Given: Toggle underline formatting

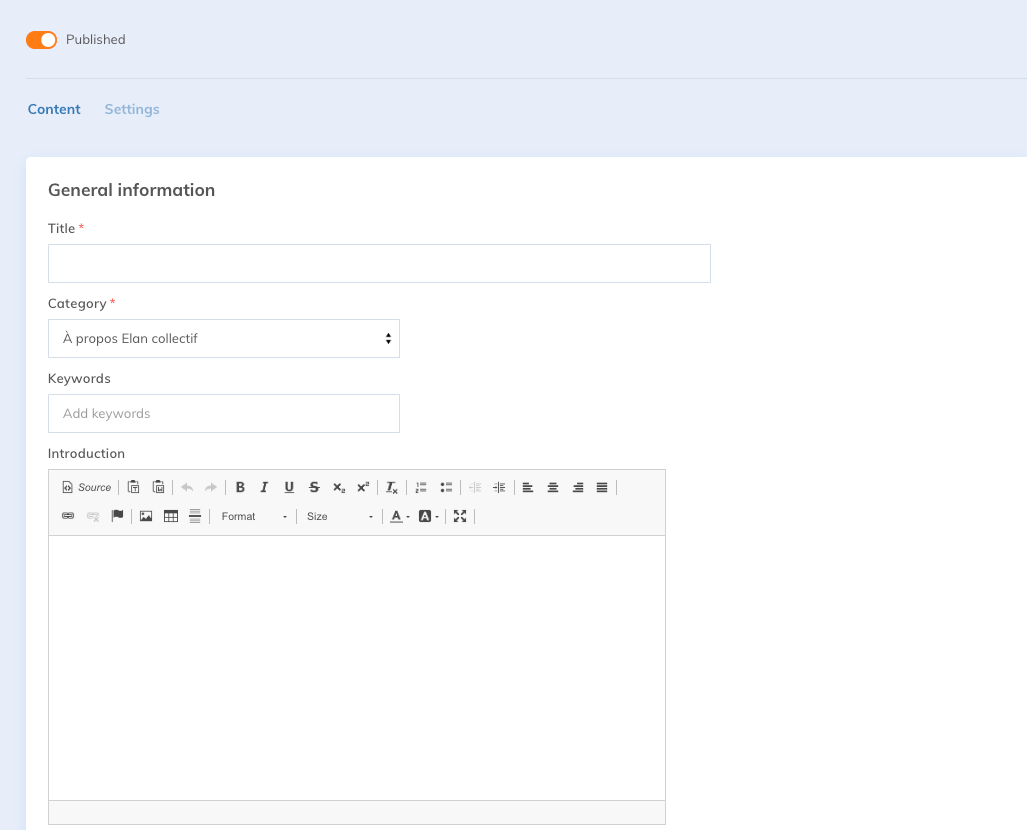Looking at the screenshot, I should pos(289,487).
